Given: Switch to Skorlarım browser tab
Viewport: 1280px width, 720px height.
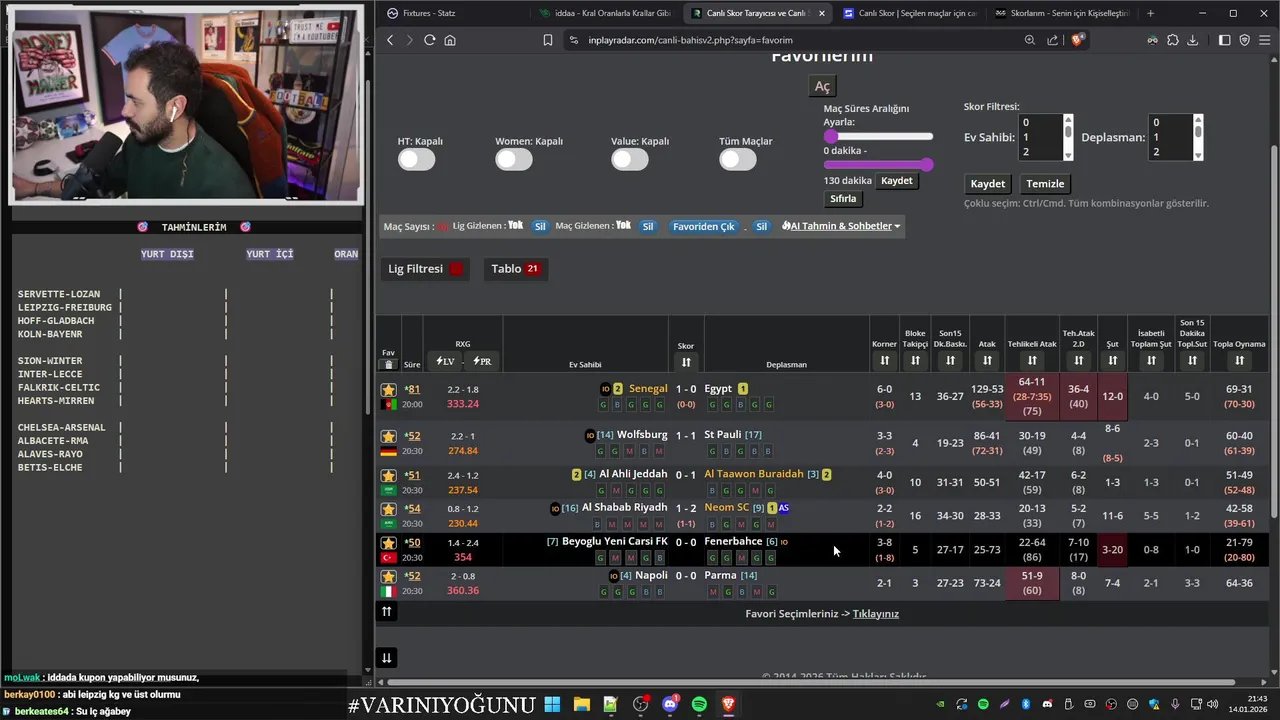Looking at the screenshot, I should (x=1062, y=13).
